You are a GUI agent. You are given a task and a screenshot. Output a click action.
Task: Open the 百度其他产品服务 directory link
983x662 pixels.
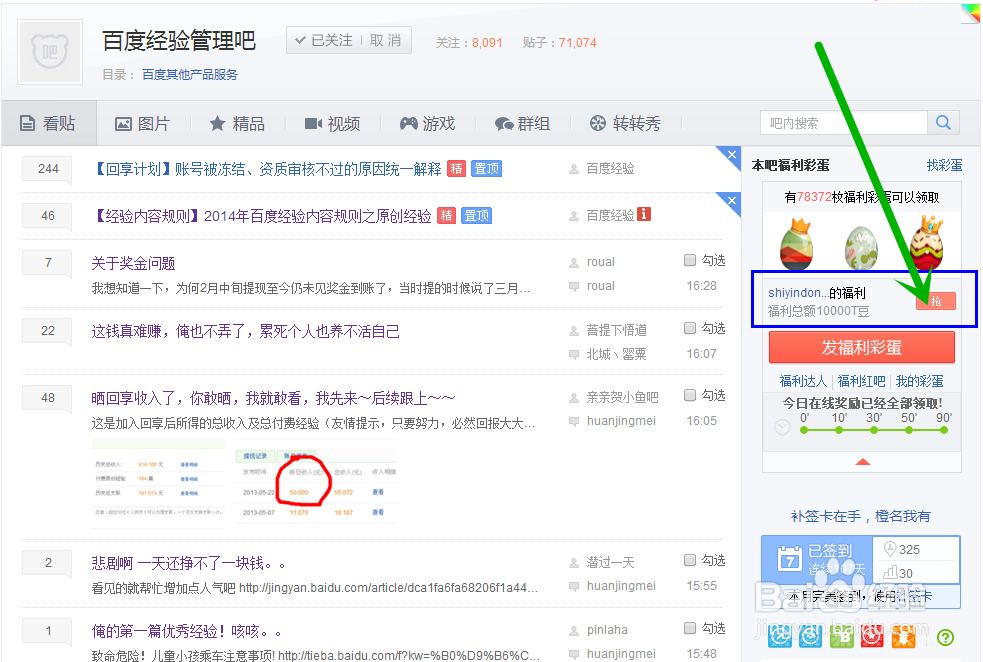(x=190, y=75)
